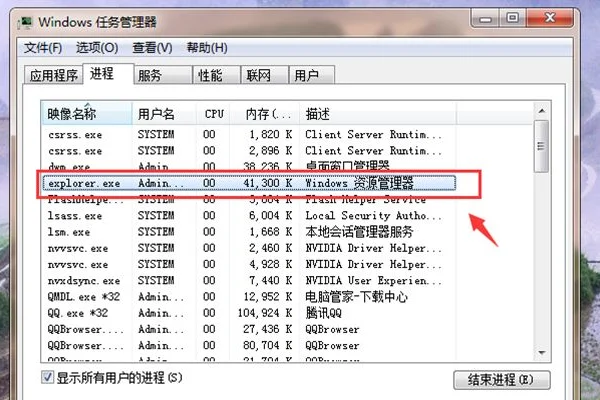Select the explorer.exe process row

[249, 183]
